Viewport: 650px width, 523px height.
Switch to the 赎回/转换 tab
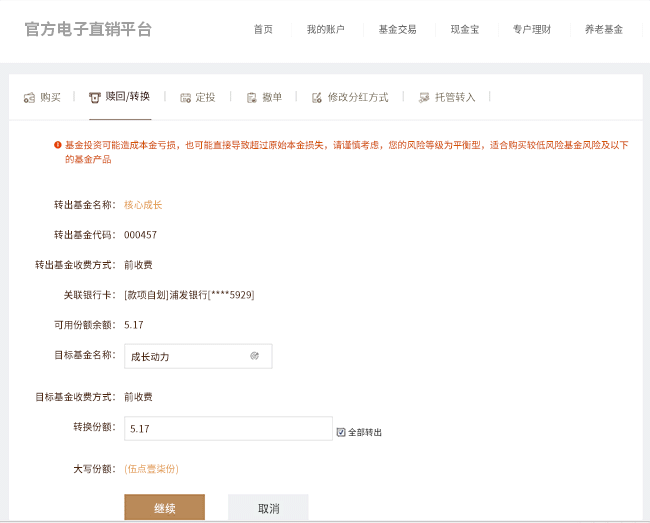click(x=120, y=97)
